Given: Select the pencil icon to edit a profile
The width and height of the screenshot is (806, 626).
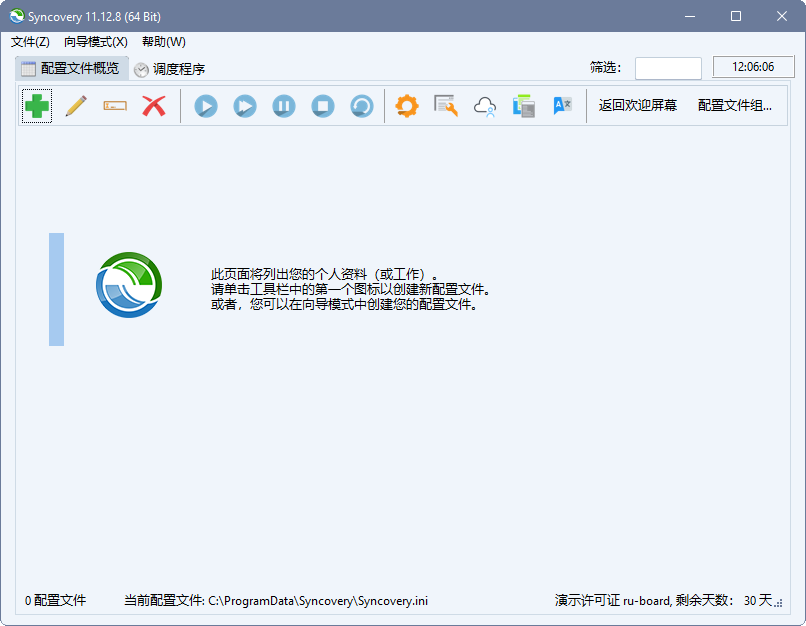Looking at the screenshot, I should [x=76, y=105].
